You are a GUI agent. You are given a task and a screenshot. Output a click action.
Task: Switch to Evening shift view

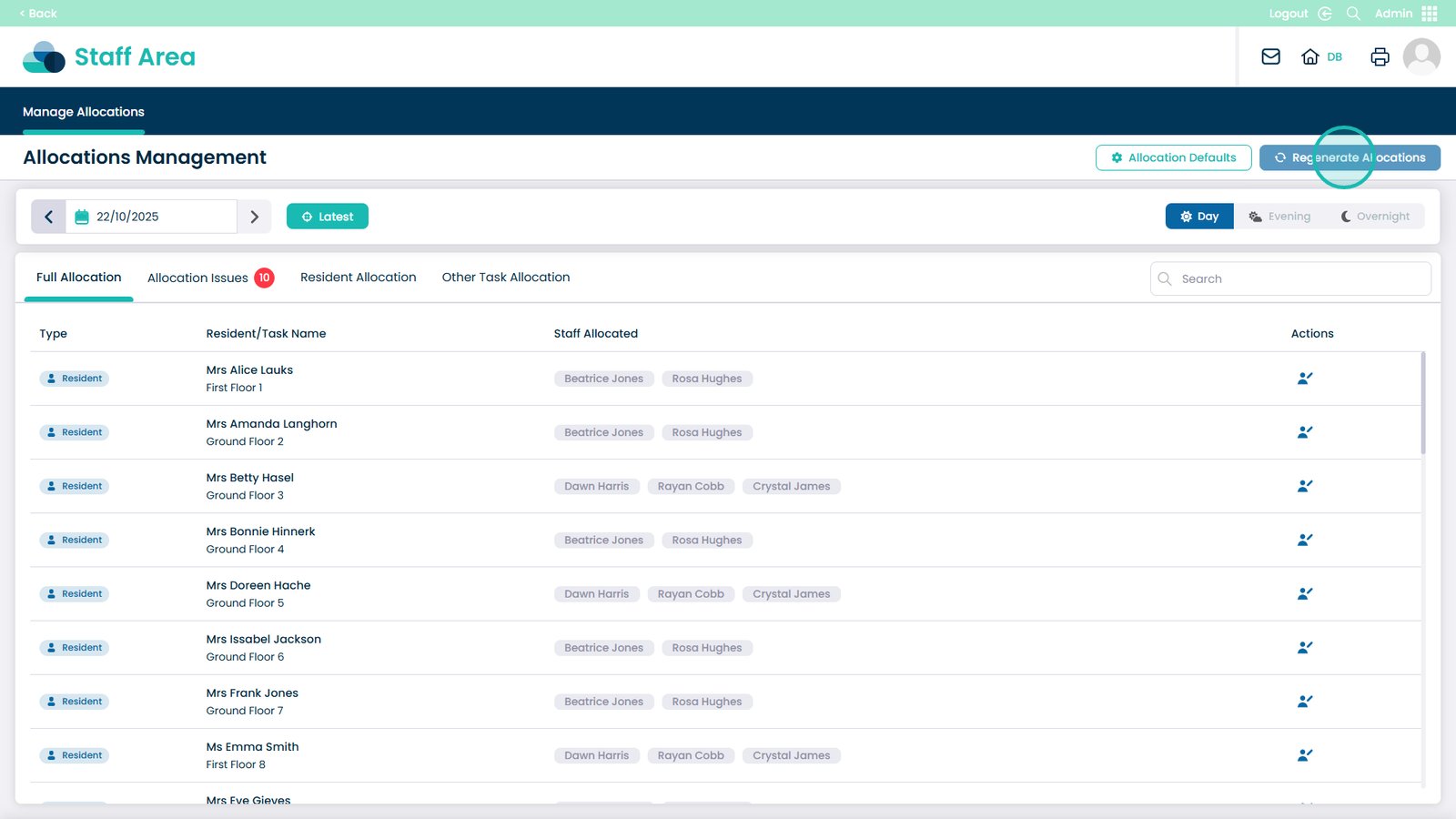click(1279, 217)
